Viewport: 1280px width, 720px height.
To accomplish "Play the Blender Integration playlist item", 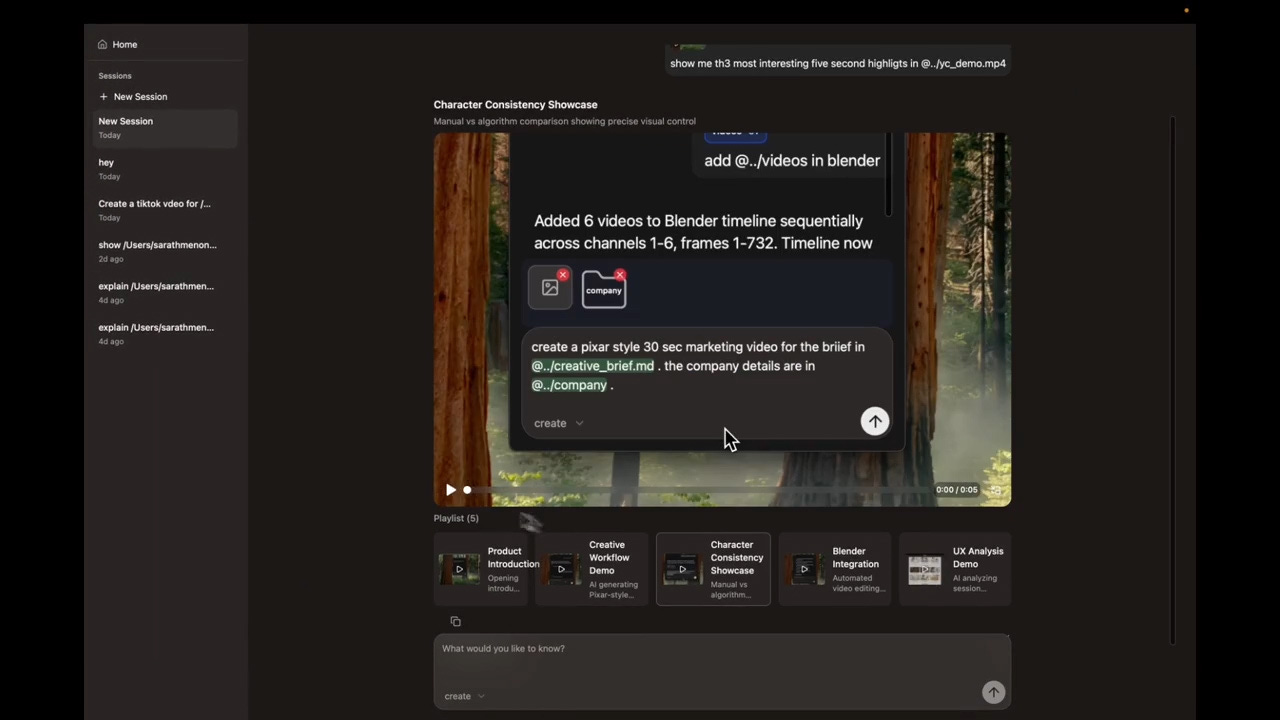I will pyautogui.click(x=804, y=569).
